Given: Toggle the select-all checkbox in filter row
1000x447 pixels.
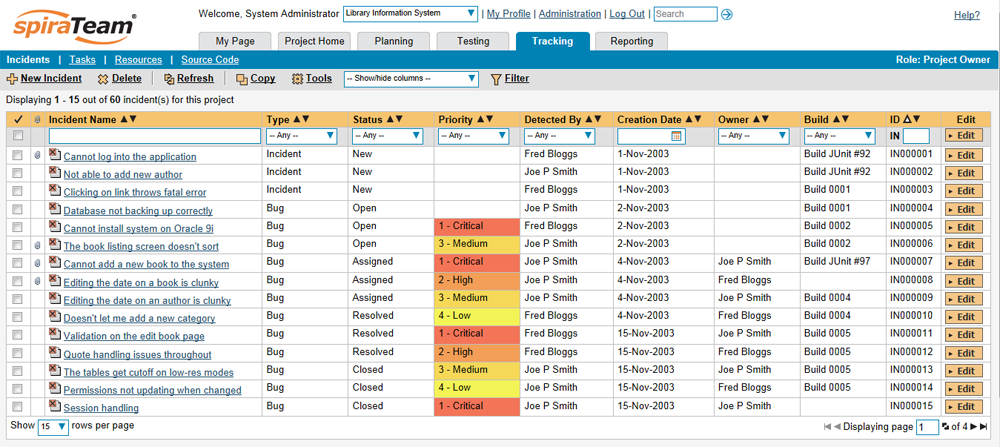Looking at the screenshot, I should (17, 136).
